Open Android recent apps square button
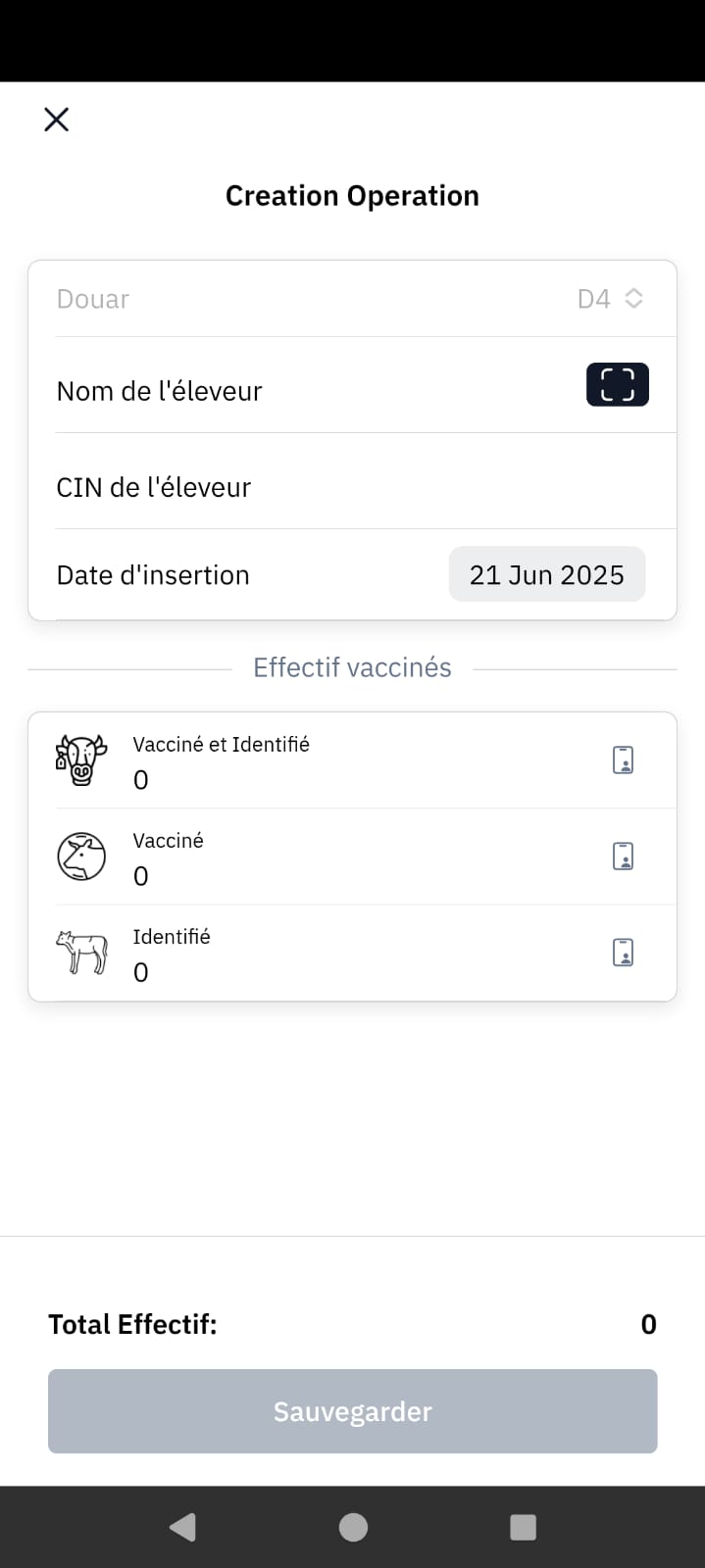The width and height of the screenshot is (705, 1568). click(x=524, y=1527)
